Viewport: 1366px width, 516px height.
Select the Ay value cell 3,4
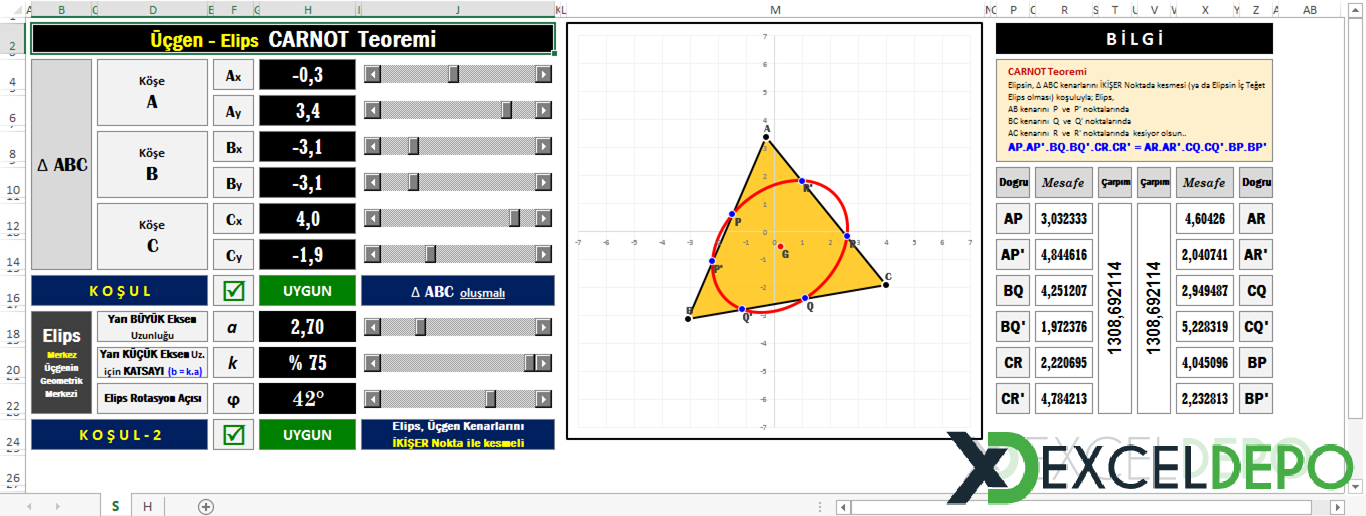click(x=307, y=111)
